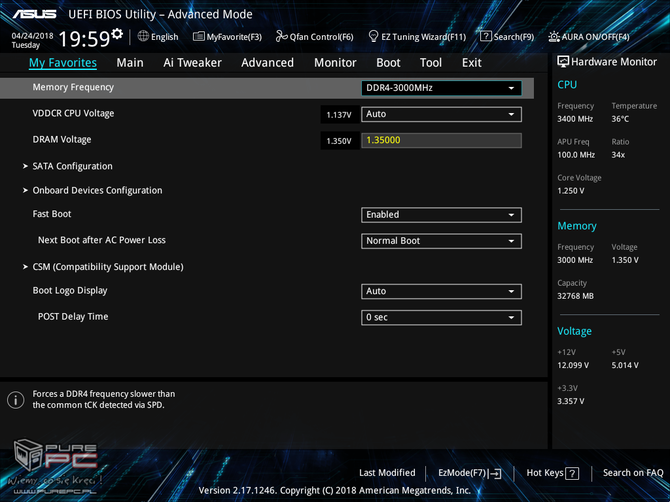Click +12V 12.099 V reading
The width and height of the screenshot is (670, 502).
[573, 365]
